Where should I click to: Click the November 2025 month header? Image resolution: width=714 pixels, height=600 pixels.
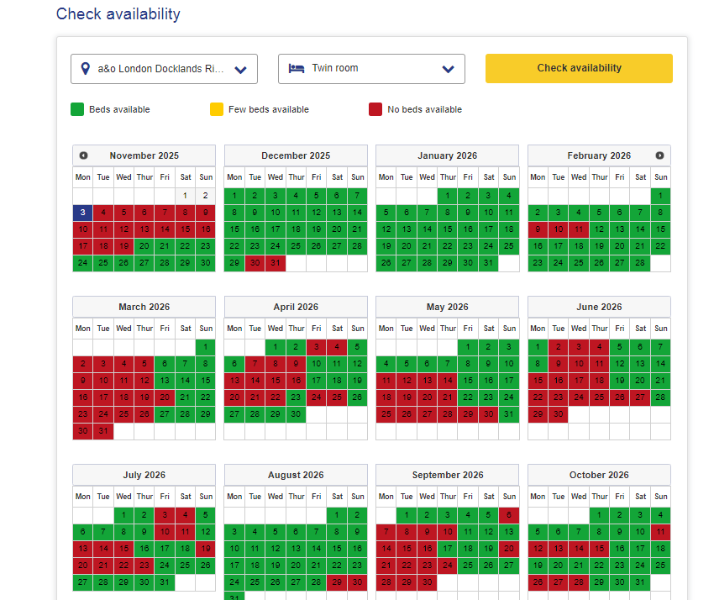[x=144, y=156]
